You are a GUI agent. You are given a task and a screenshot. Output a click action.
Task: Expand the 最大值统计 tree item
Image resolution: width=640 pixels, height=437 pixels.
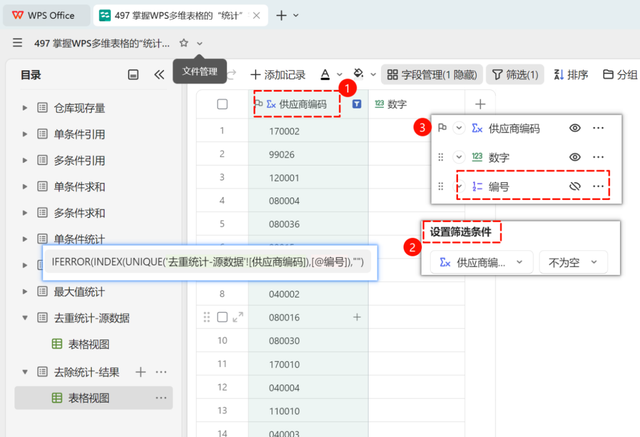24,292
